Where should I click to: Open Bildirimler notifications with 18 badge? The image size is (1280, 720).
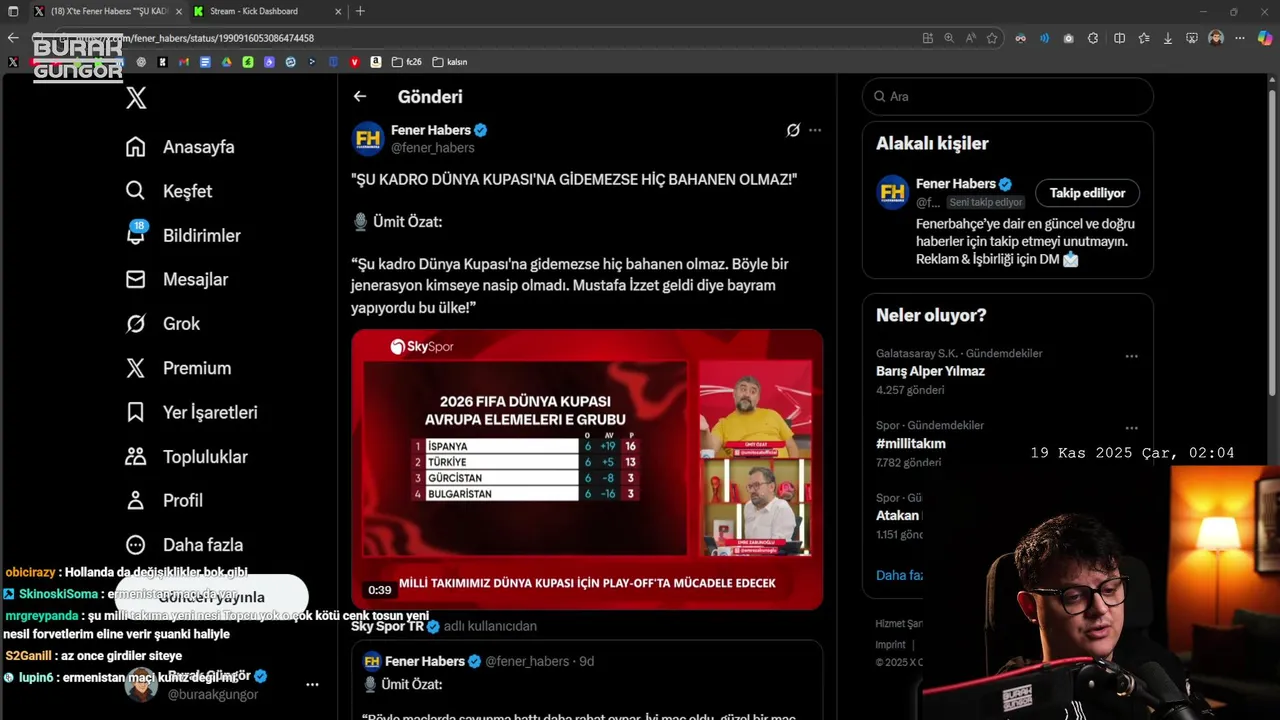[x=183, y=235]
